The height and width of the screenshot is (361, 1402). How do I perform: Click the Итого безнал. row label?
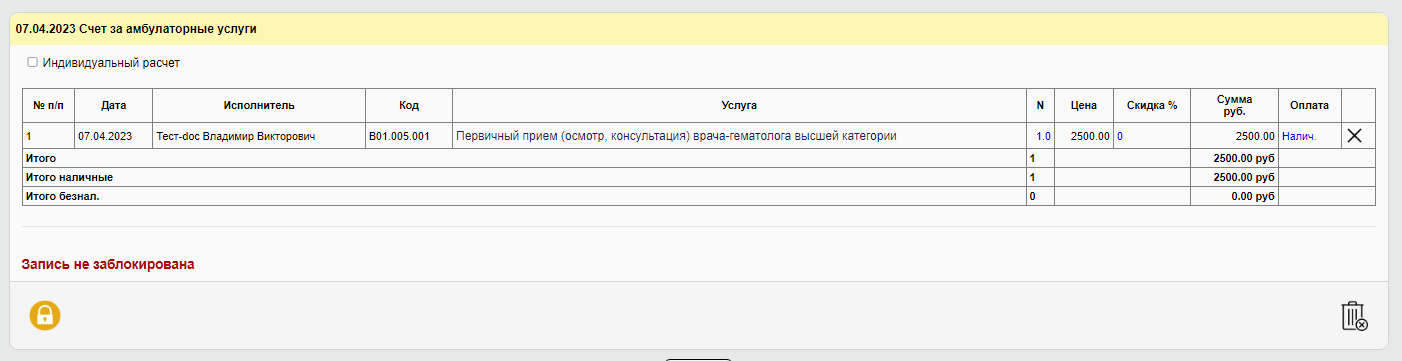pyautogui.click(x=63, y=196)
